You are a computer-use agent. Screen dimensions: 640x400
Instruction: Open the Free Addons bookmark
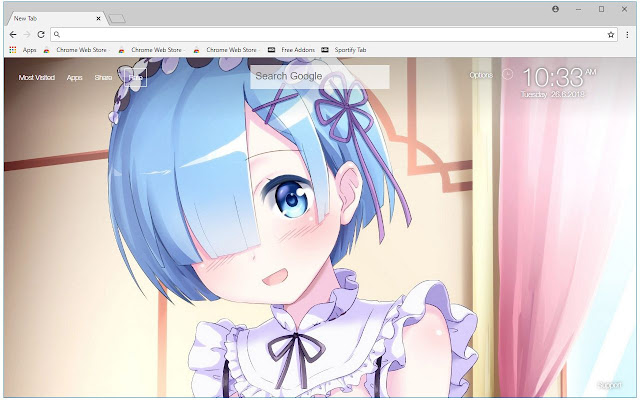291,50
